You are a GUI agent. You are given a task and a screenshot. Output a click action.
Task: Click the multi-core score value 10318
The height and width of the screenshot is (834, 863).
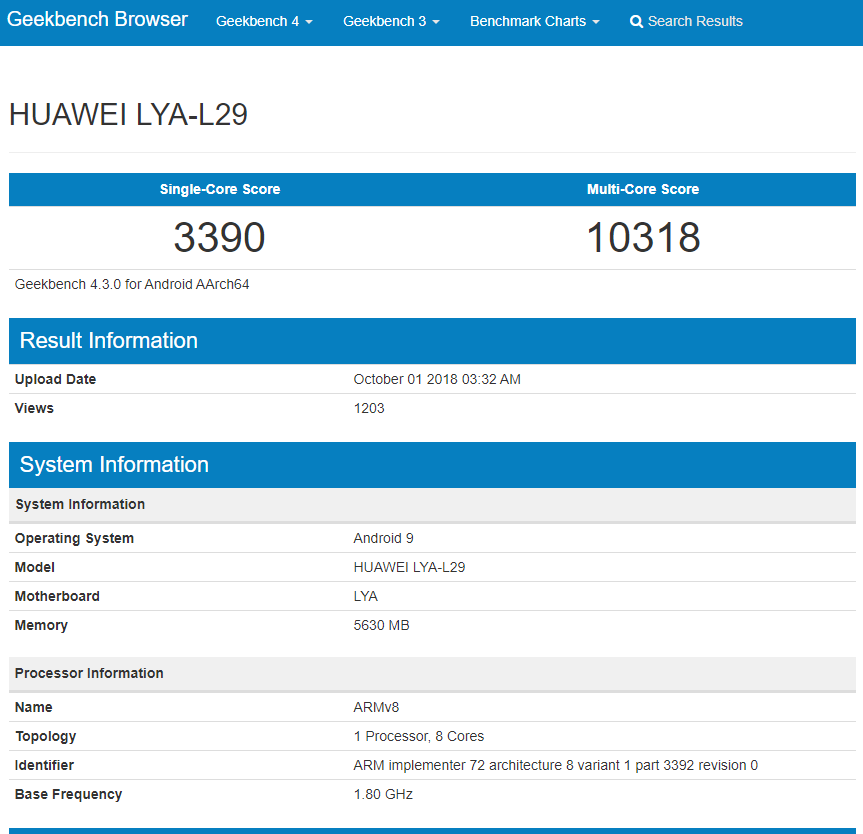tap(643, 238)
